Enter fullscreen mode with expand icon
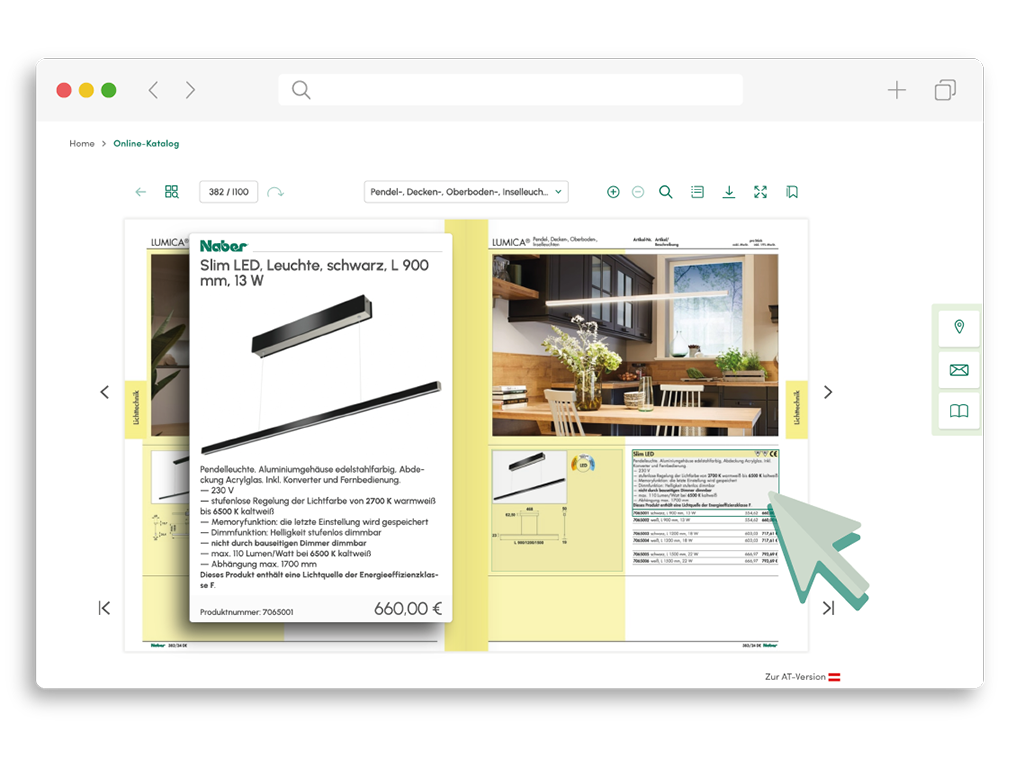 coord(761,192)
